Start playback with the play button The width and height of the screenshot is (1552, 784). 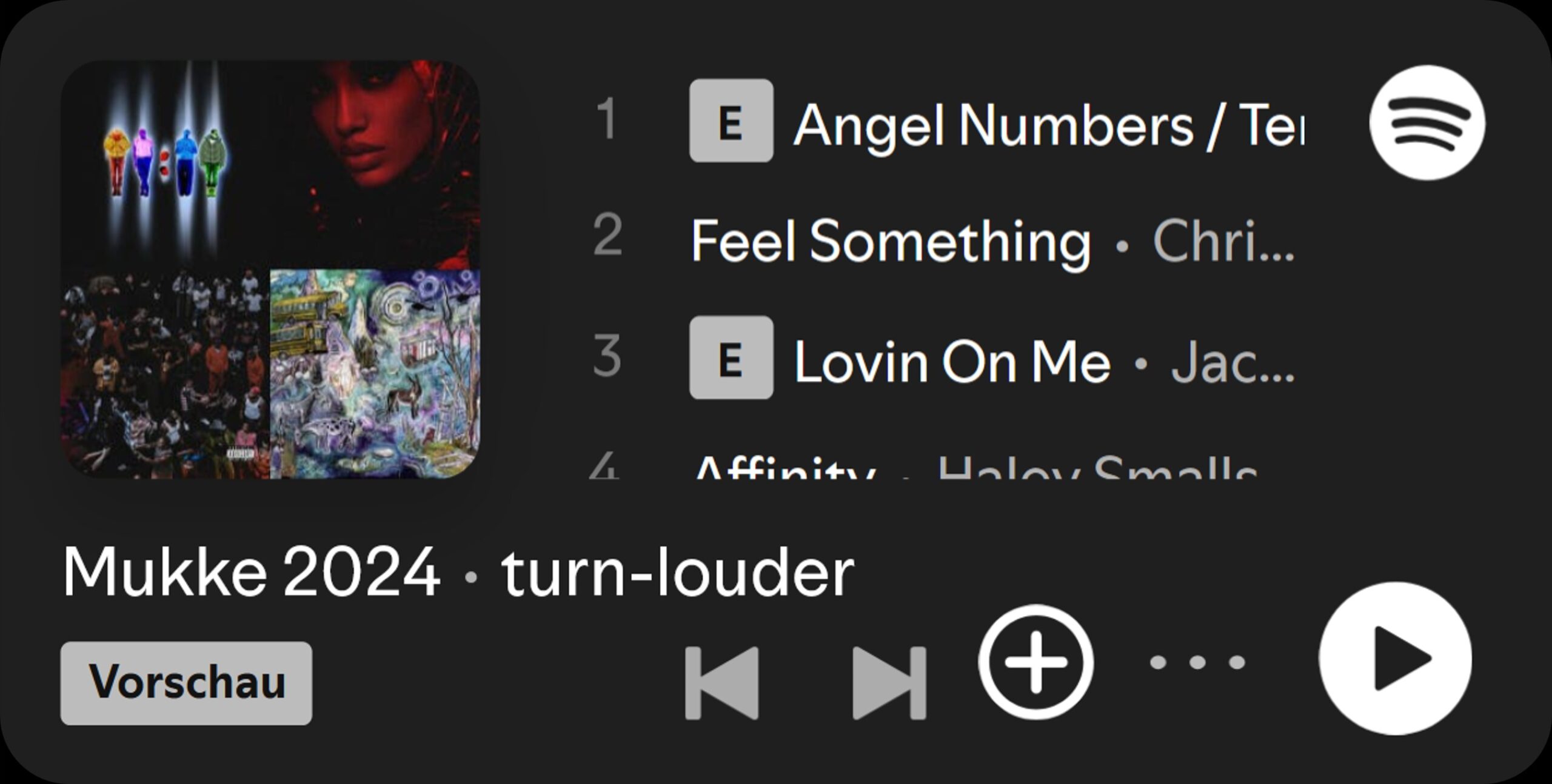pyautogui.click(x=1395, y=659)
